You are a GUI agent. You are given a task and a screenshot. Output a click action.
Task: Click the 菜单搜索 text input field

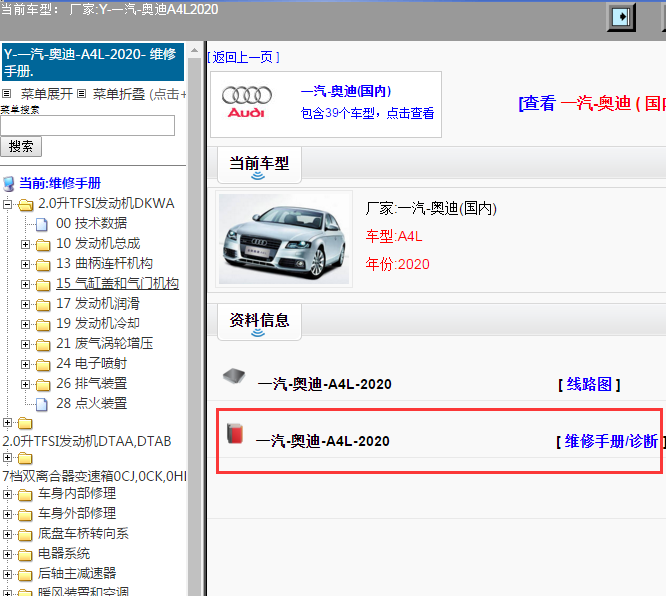point(87,125)
